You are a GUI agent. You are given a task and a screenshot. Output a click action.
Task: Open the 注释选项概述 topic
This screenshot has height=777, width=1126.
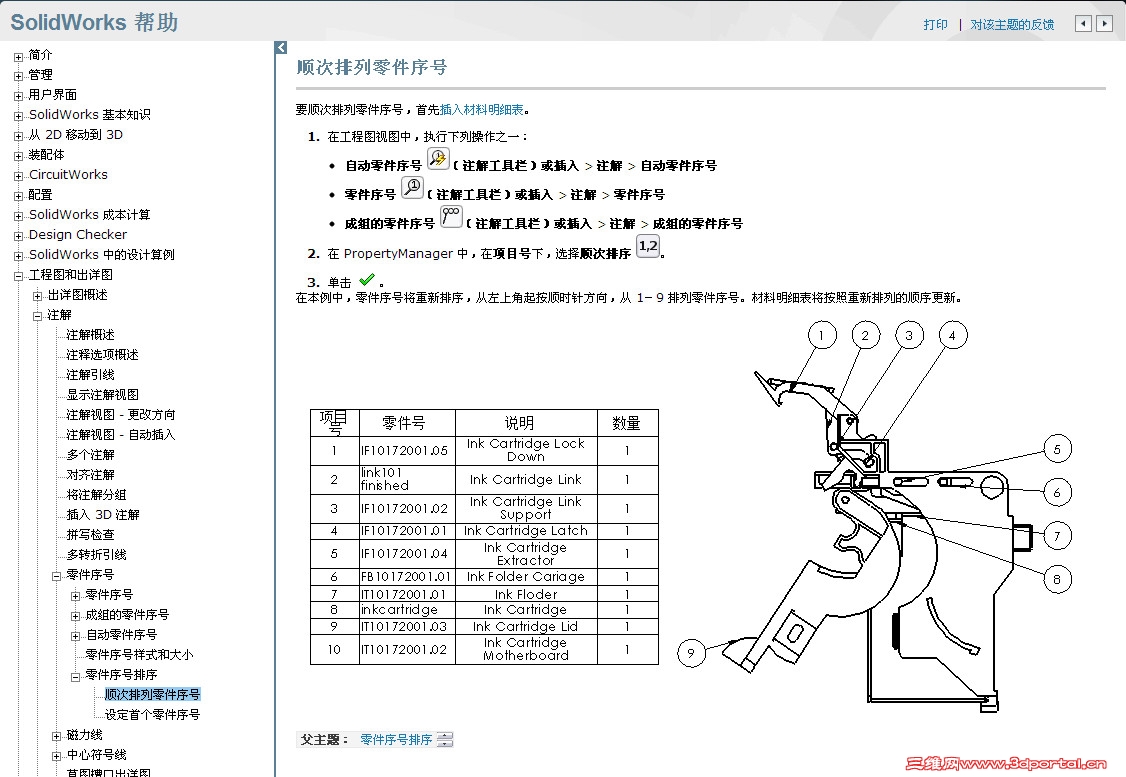[x=103, y=355]
